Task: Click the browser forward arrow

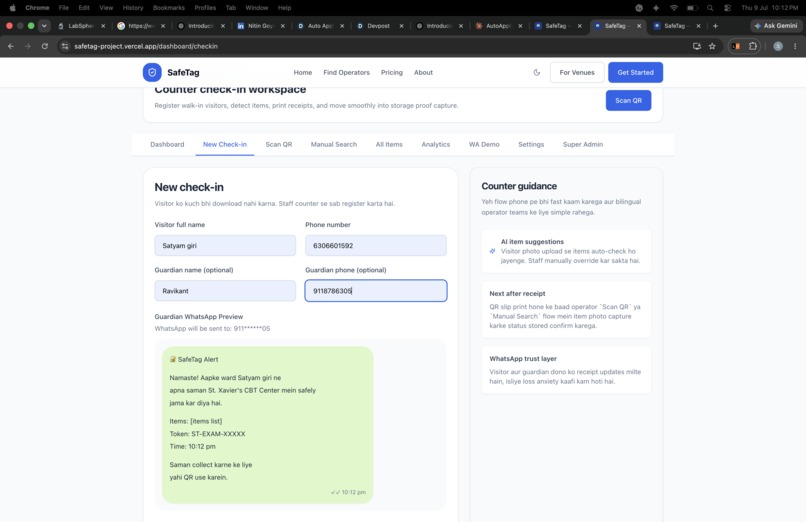Action: 28,46
